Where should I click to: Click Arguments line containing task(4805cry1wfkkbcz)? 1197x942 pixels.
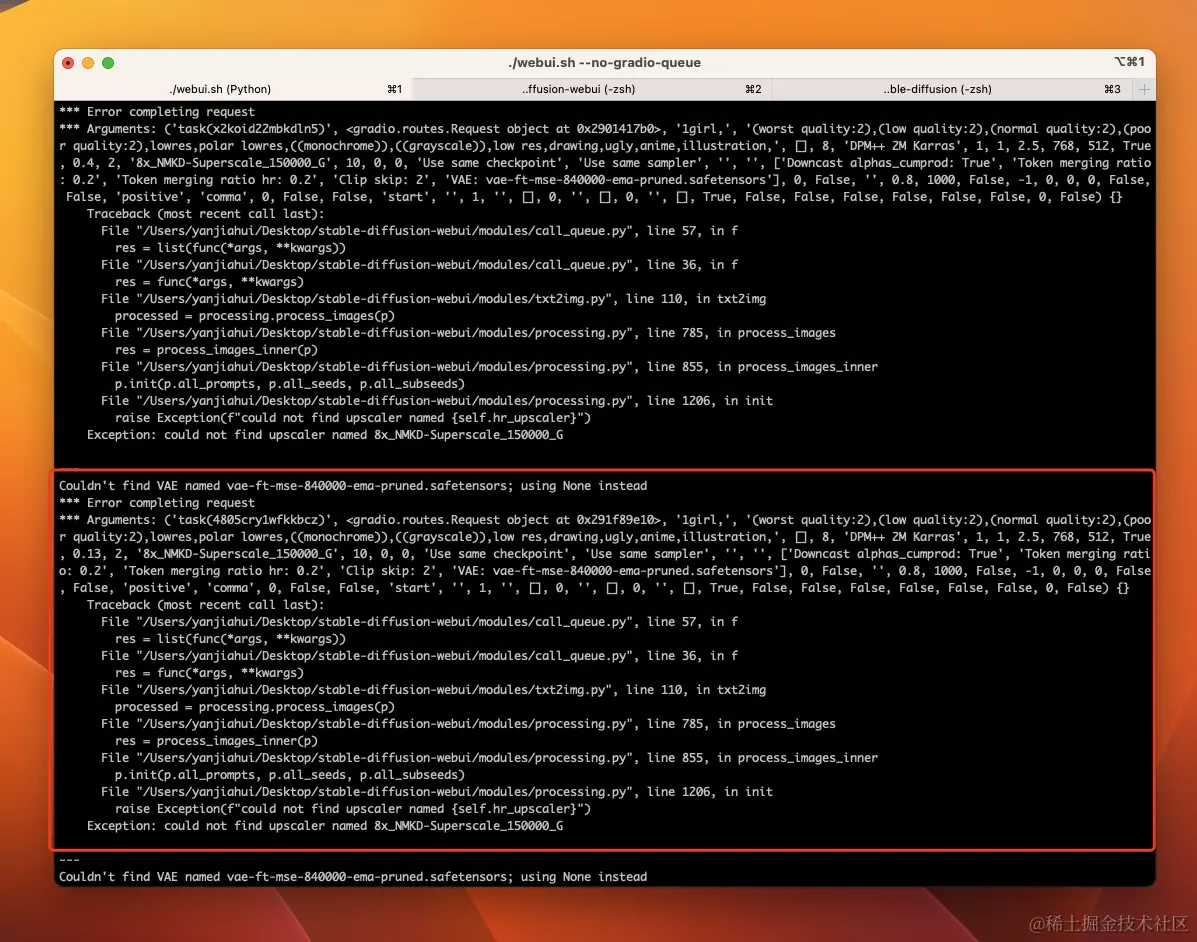coord(605,520)
